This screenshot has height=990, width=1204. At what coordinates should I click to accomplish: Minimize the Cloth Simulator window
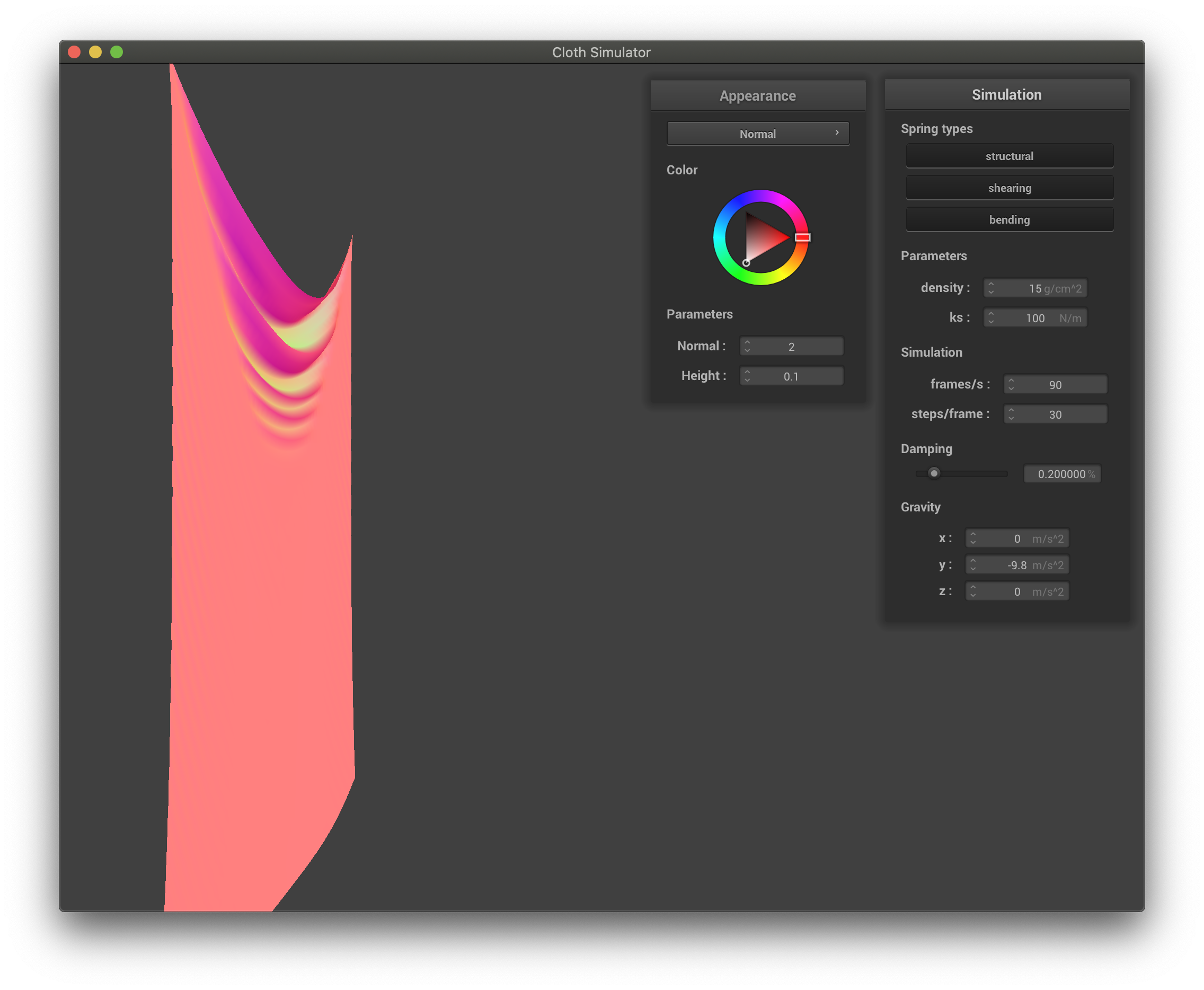click(x=95, y=52)
